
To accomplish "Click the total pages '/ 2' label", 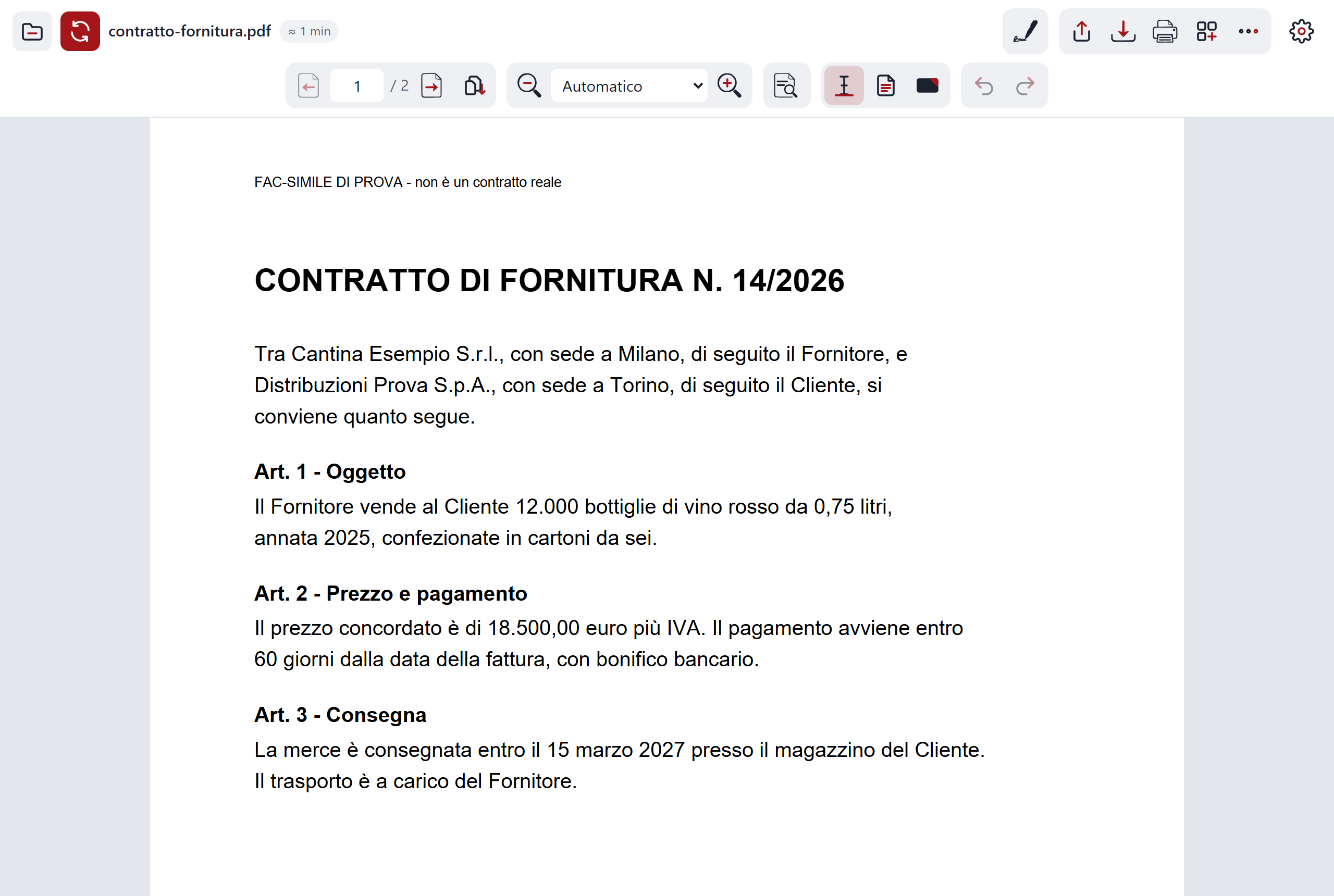I will click(400, 86).
